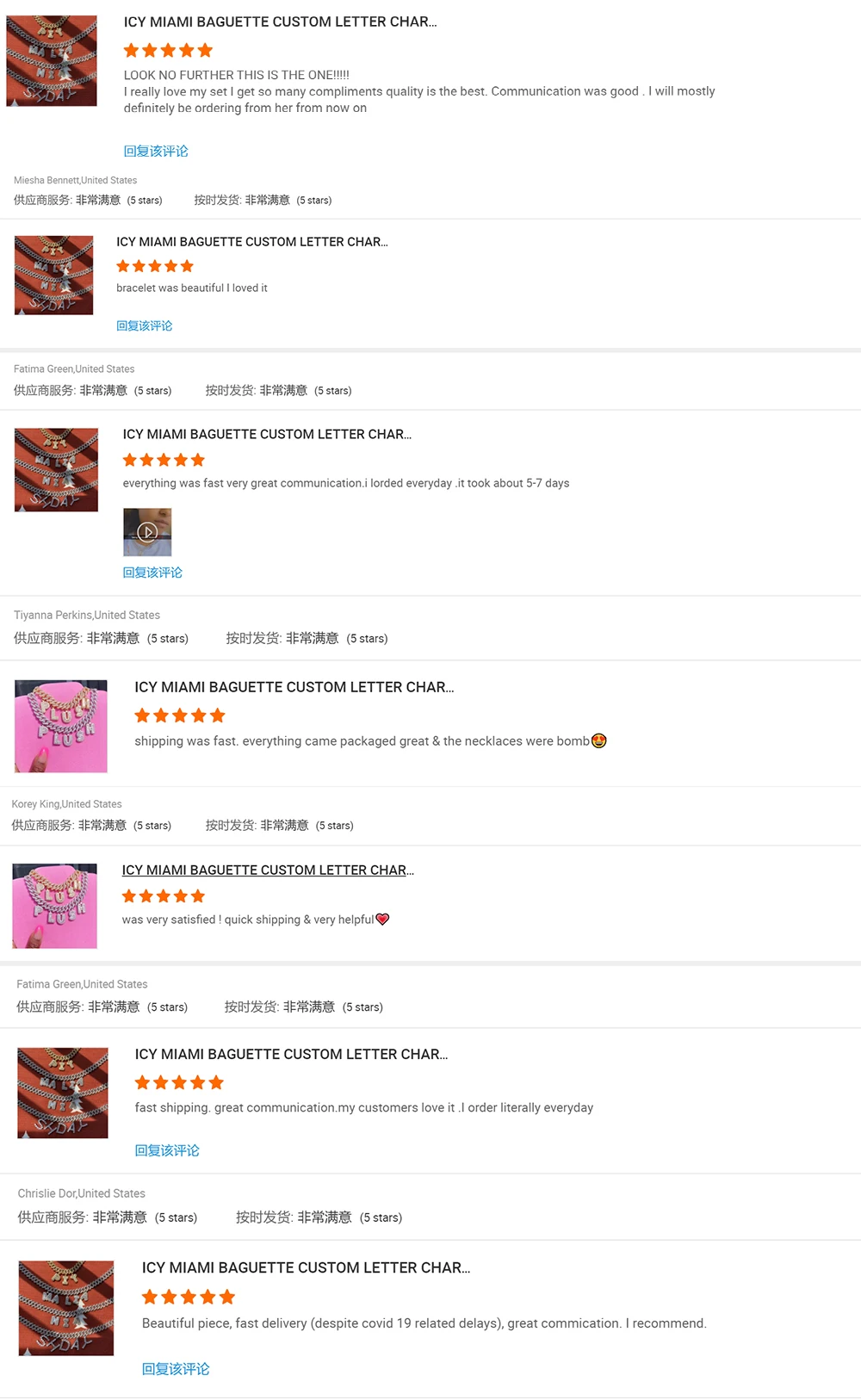The image size is (861, 1400).
Task: Open pink thumbnail beside 'was very satisfied' review
Action: coord(55,906)
